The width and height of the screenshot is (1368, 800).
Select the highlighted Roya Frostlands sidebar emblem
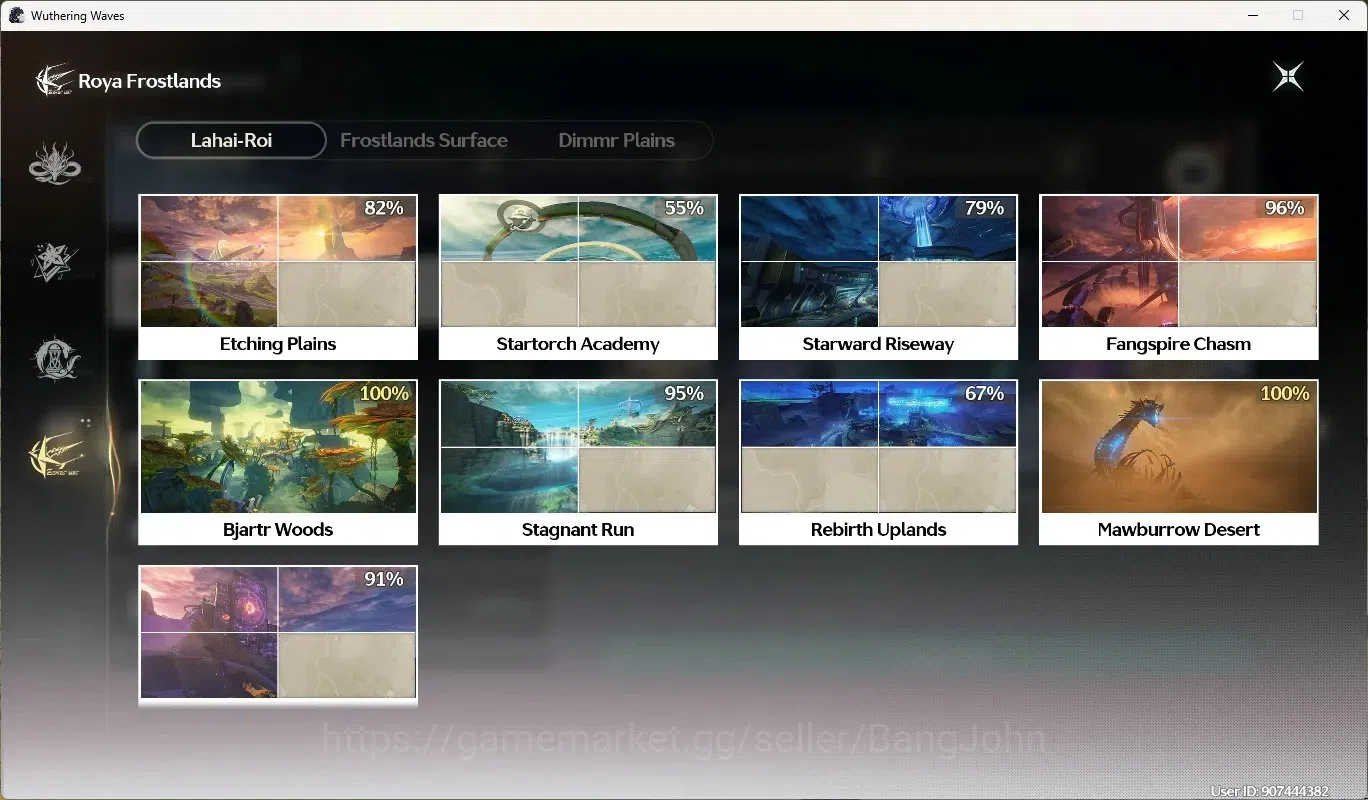click(x=56, y=456)
